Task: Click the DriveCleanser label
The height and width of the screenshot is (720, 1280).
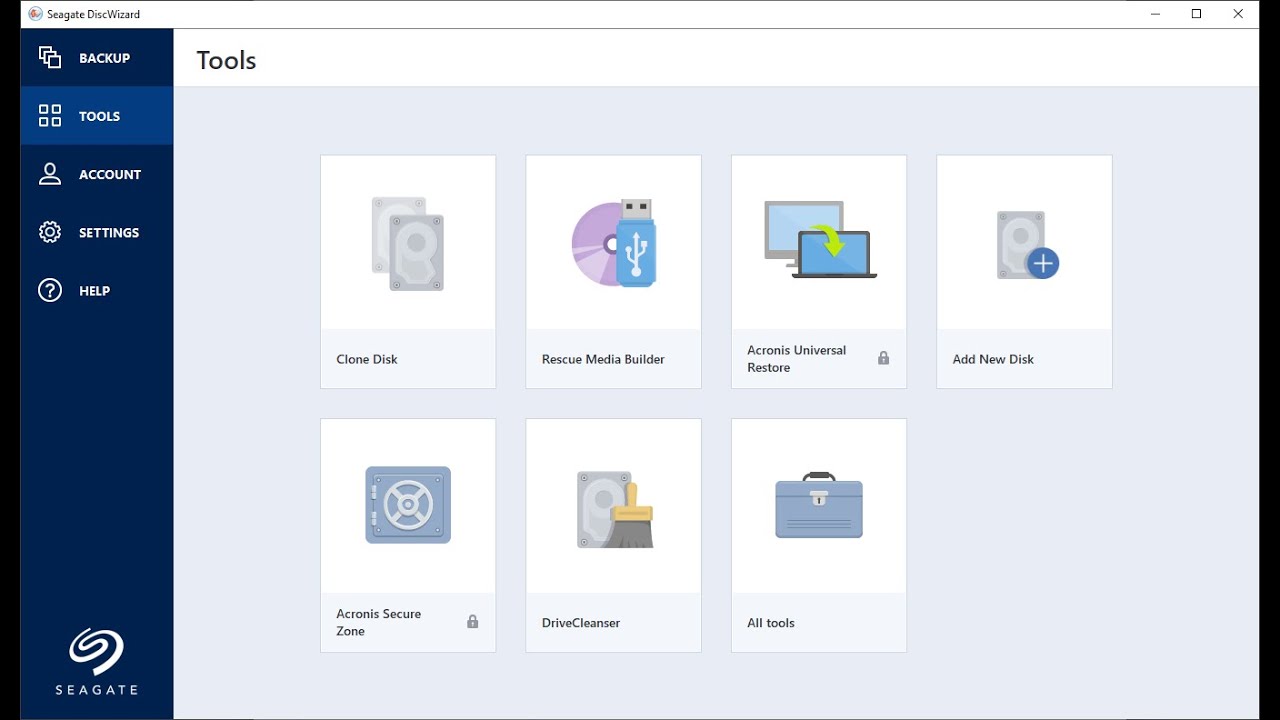Action: tap(581, 623)
